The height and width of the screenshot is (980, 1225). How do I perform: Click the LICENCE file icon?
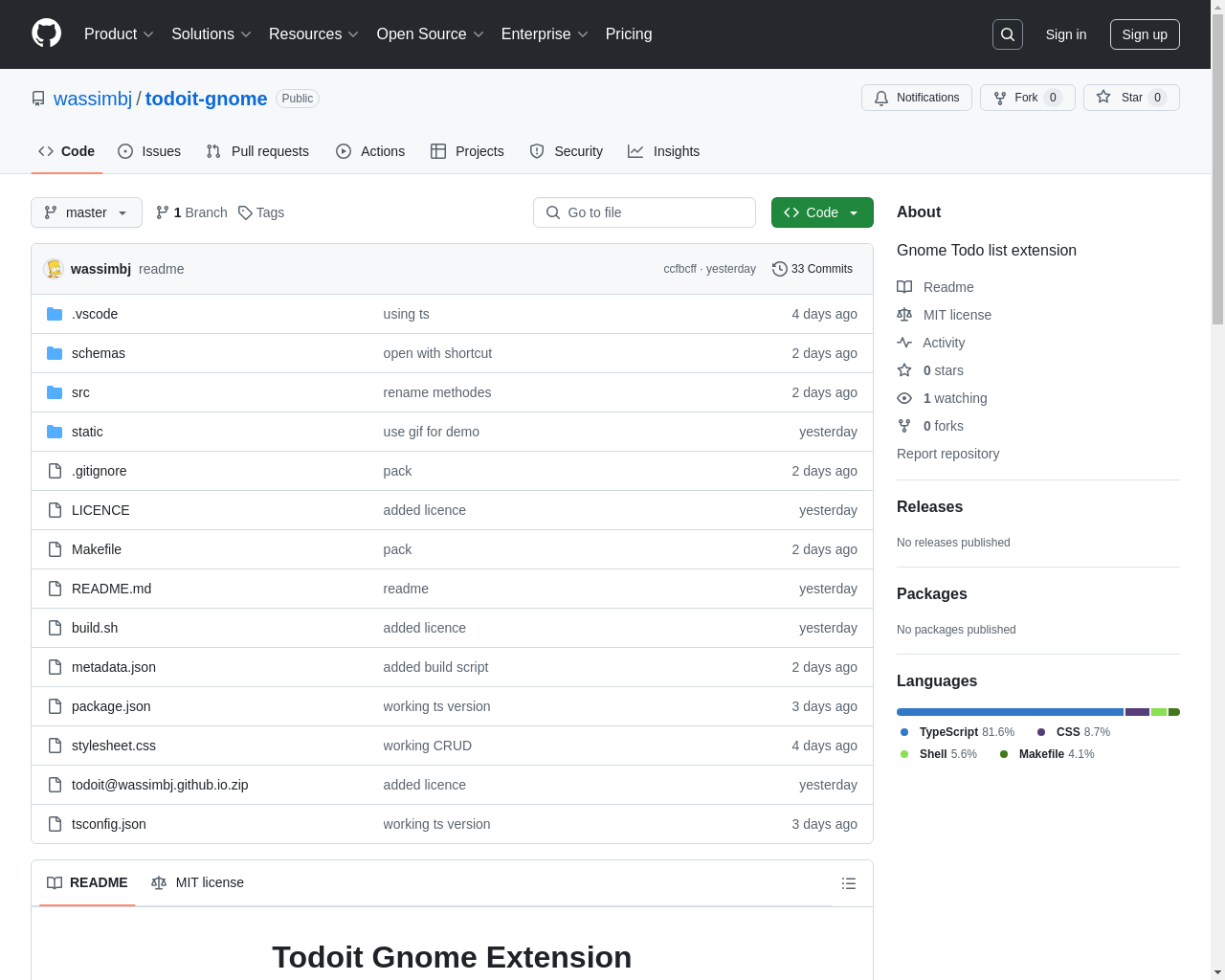pyautogui.click(x=55, y=510)
